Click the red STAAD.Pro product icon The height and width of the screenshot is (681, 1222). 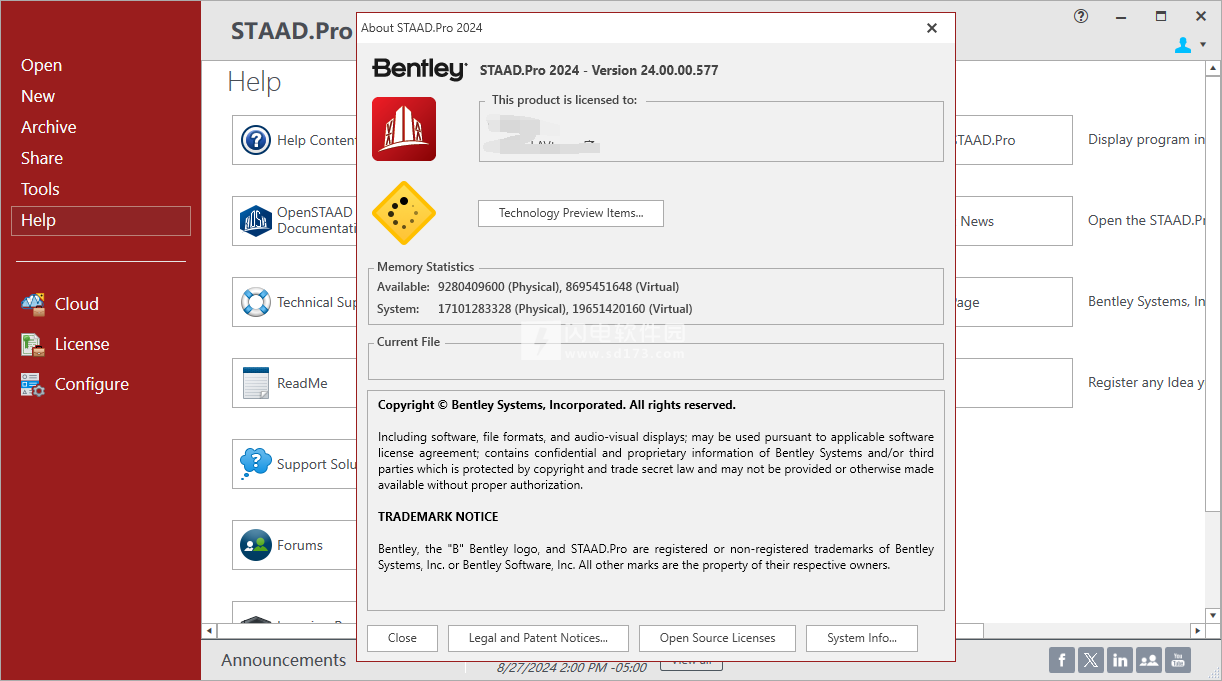(404, 129)
